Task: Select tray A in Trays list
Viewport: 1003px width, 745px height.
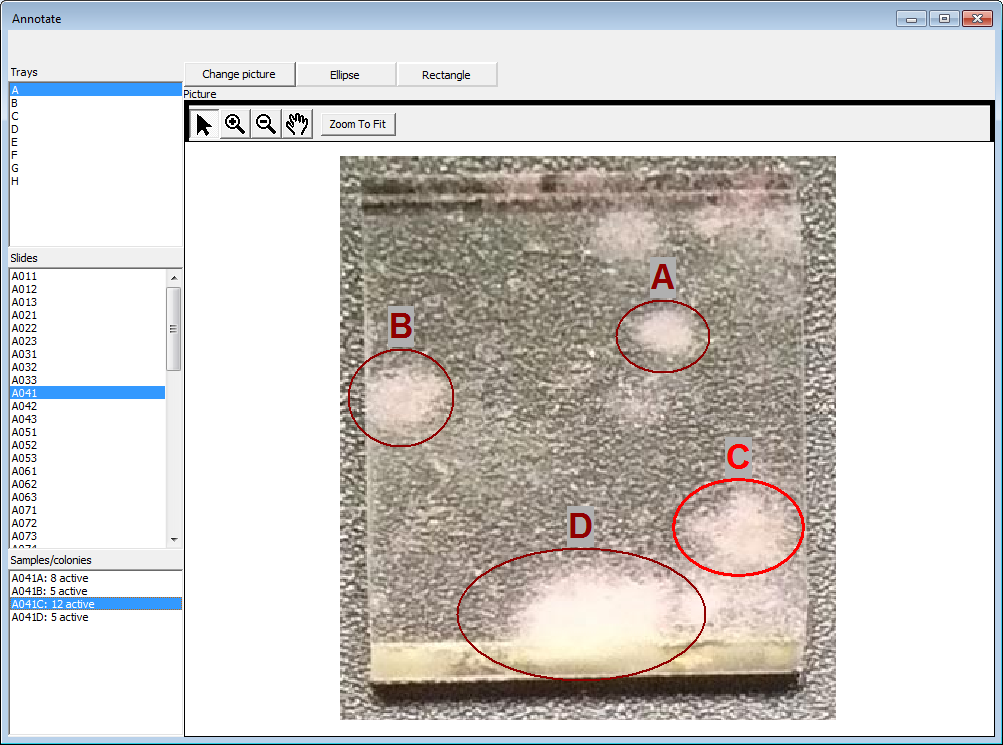Action: [x=95, y=90]
